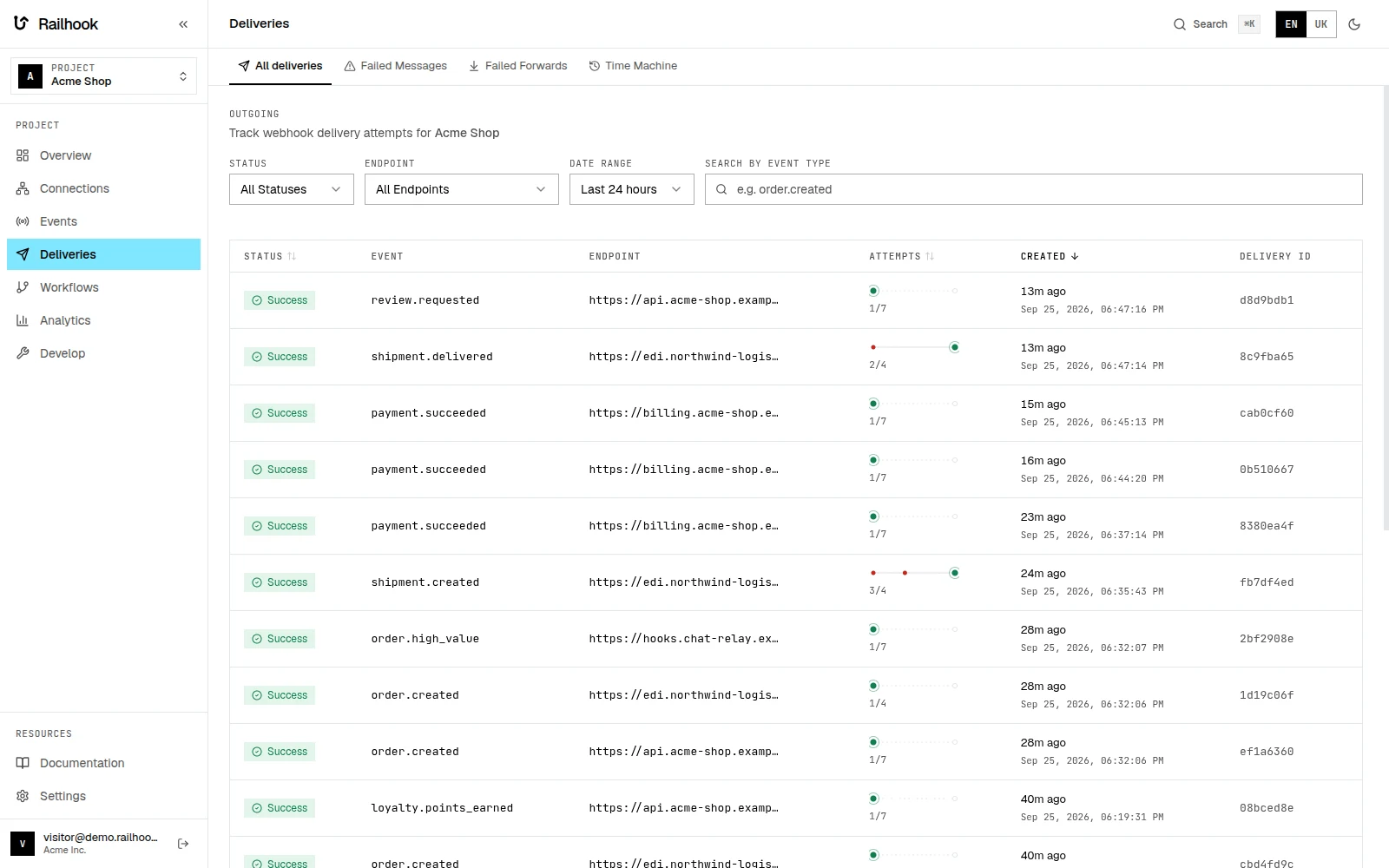Image resolution: width=1389 pixels, height=868 pixels.
Task: Click delivery ID 08bced8e
Action: coord(1267,808)
